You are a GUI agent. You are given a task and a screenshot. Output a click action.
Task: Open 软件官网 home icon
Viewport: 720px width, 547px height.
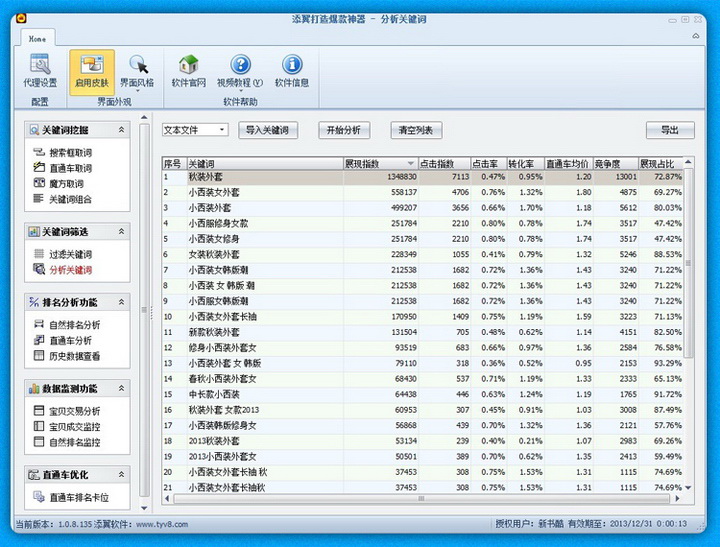click(x=188, y=71)
